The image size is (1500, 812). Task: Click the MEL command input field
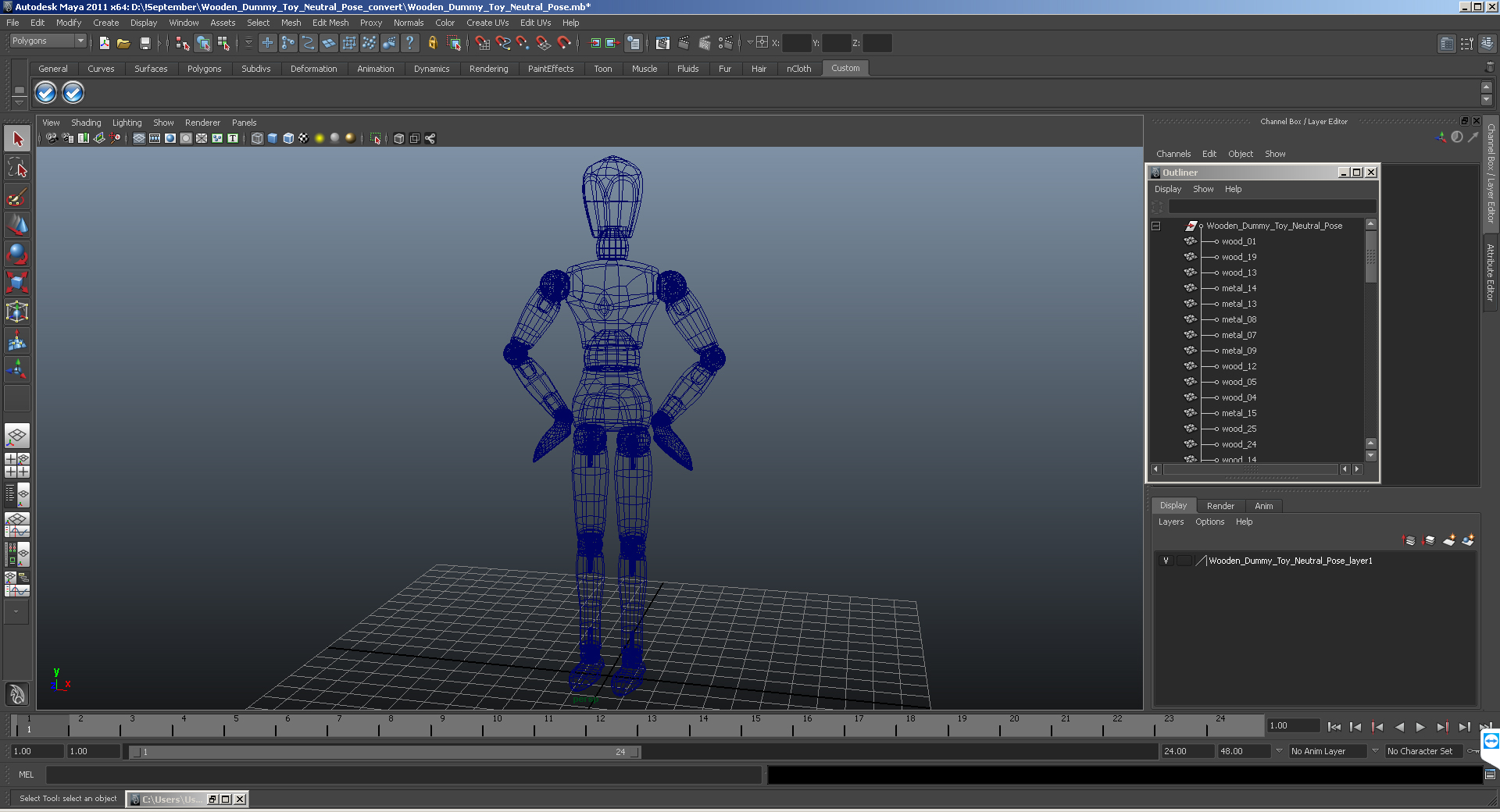click(403, 775)
